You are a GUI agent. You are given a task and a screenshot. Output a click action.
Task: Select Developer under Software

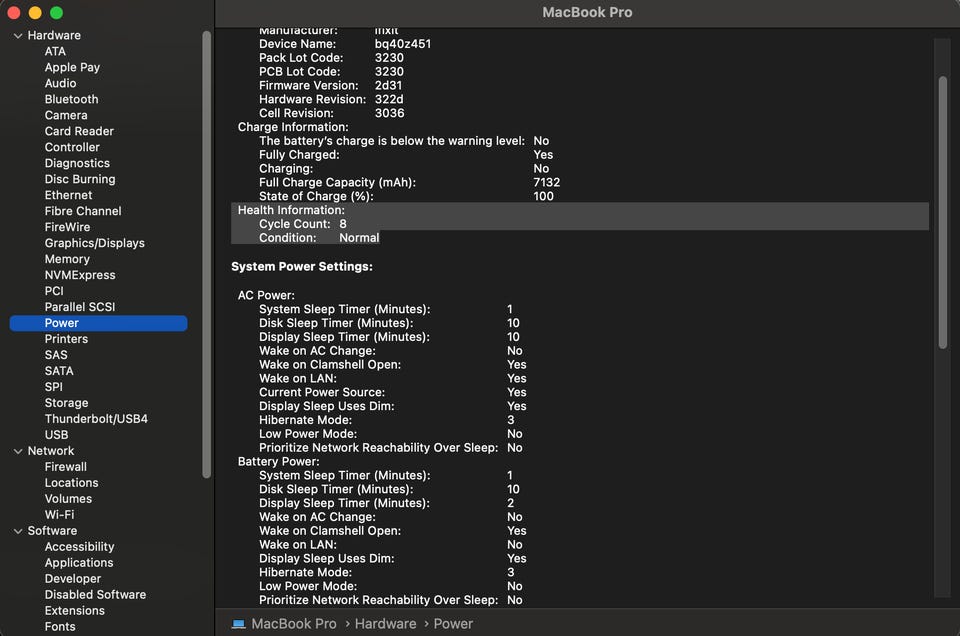click(73, 578)
